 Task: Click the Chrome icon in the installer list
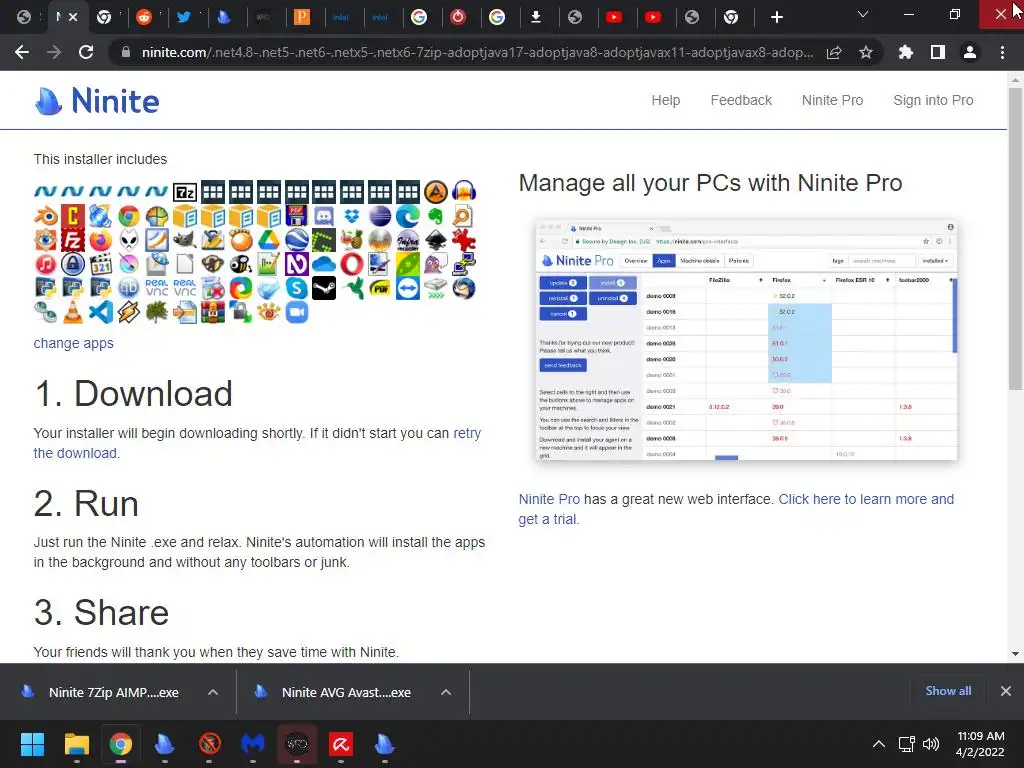click(129, 216)
